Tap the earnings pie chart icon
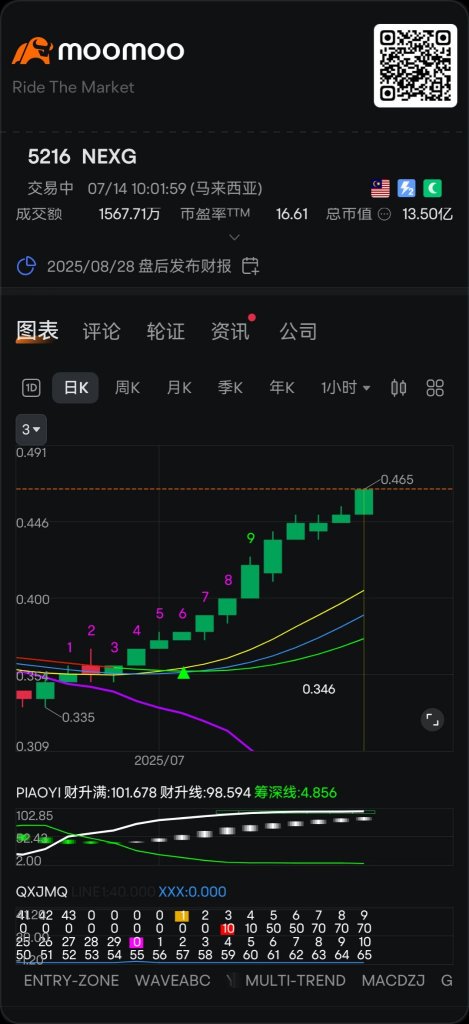Viewport: 469px width, 1024px height. [x=26, y=266]
